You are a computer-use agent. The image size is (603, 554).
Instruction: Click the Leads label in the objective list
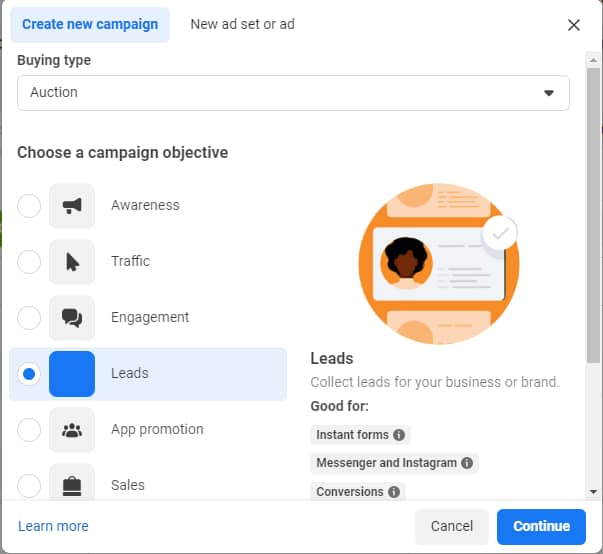130,373
